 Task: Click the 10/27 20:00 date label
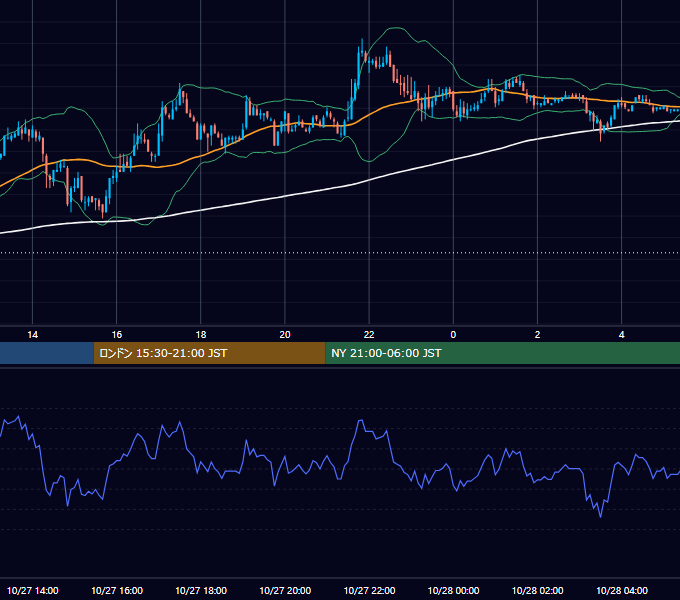click(x=285, y=591)
